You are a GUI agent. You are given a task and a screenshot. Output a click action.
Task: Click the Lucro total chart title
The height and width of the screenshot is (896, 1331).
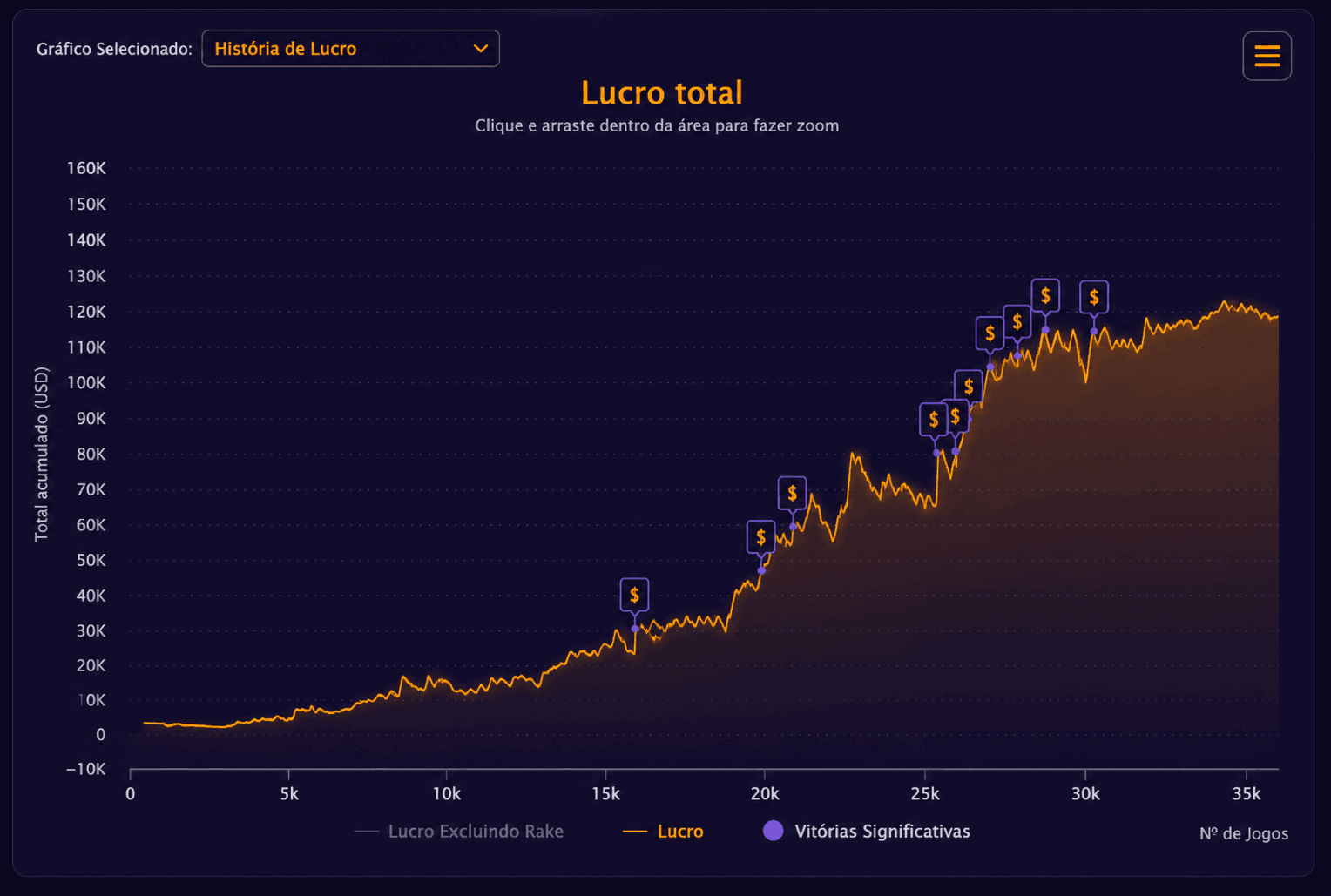coord(661,93)
